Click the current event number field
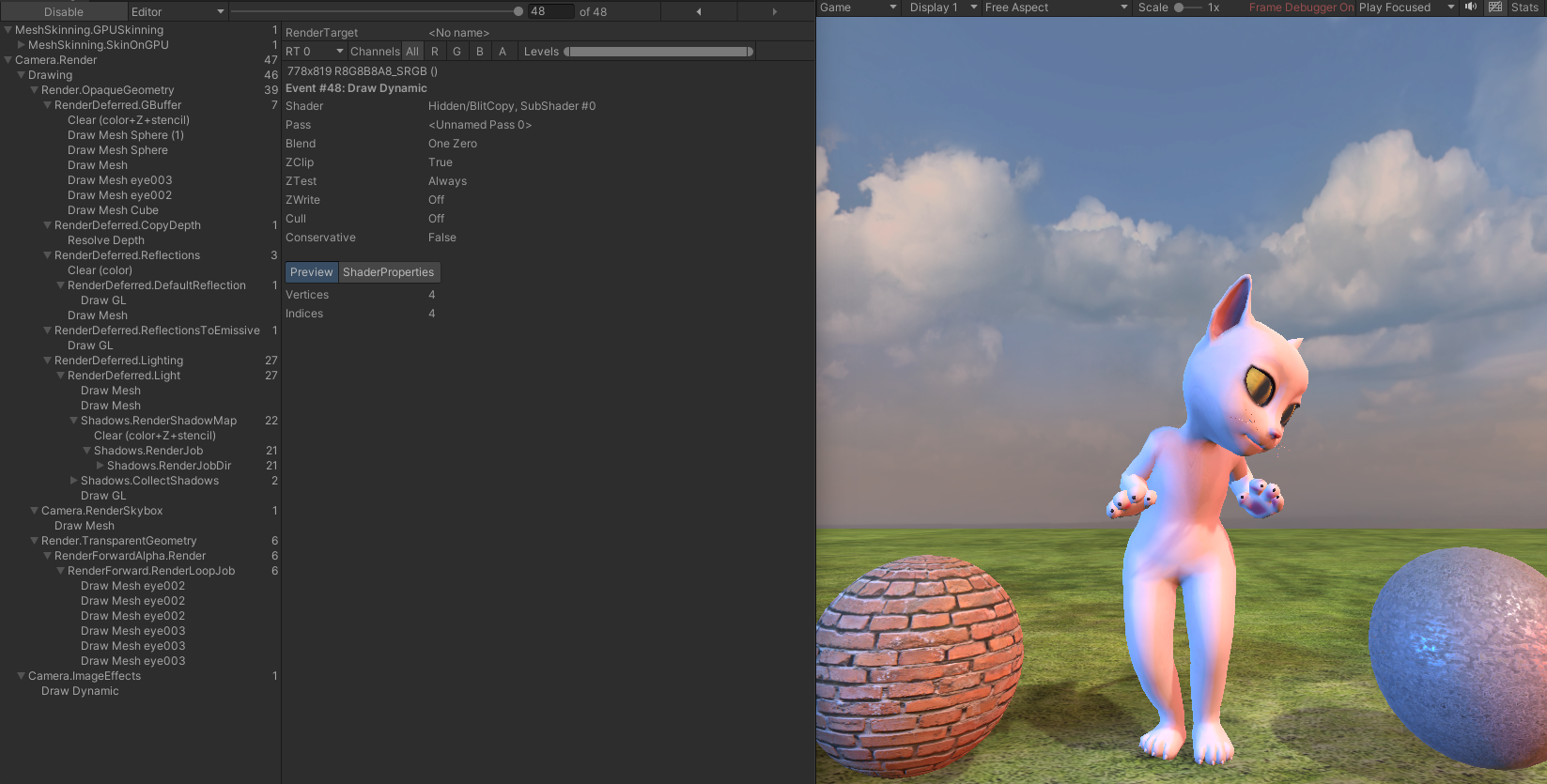Viewport: 1547px width, 784px height. point(551,11)
